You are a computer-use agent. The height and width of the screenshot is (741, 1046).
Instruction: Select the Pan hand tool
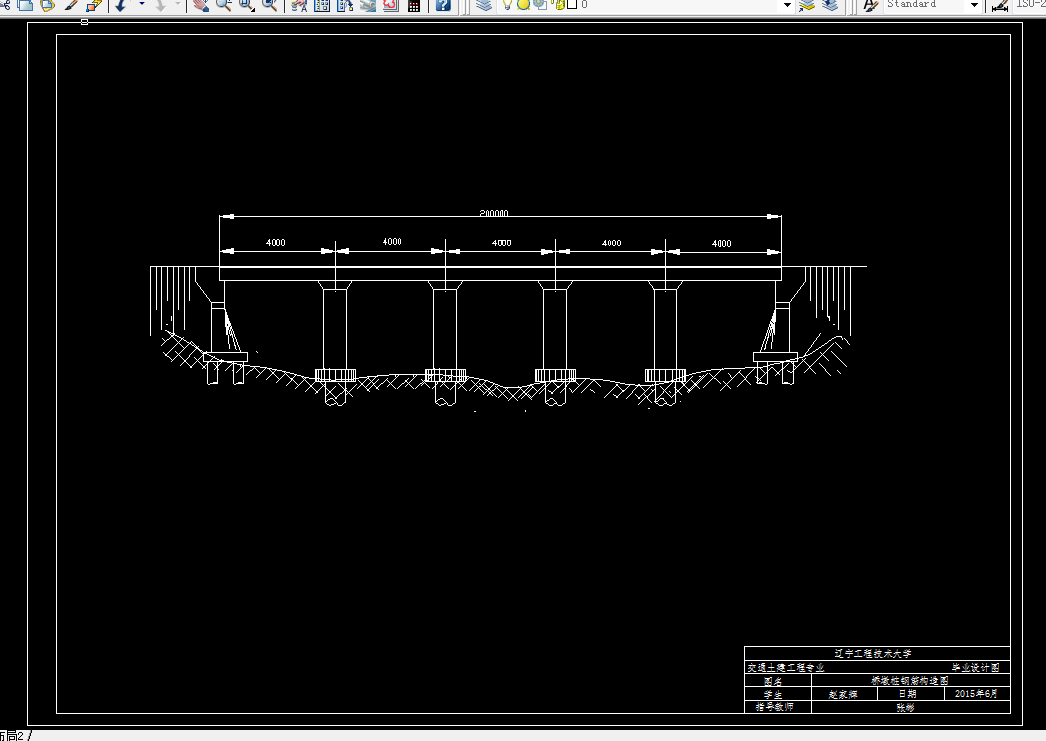[x=201, y=5]
